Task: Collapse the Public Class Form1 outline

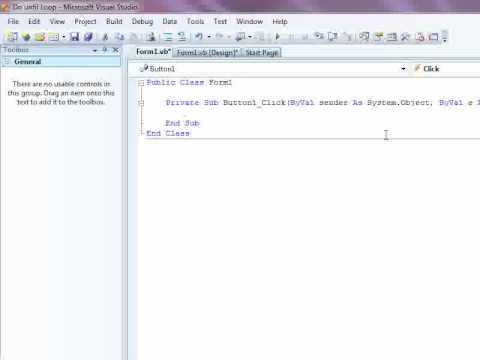Action: tap(141, 83)
